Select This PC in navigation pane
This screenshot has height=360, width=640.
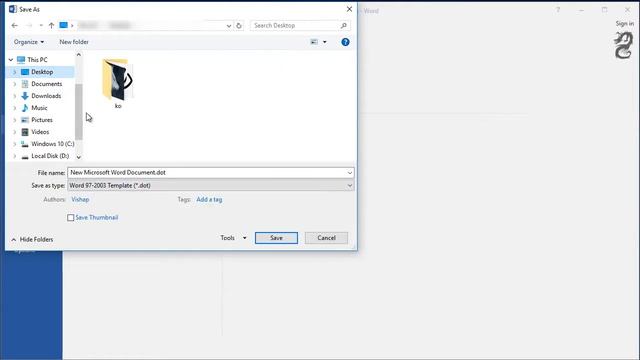click(37, 60)
